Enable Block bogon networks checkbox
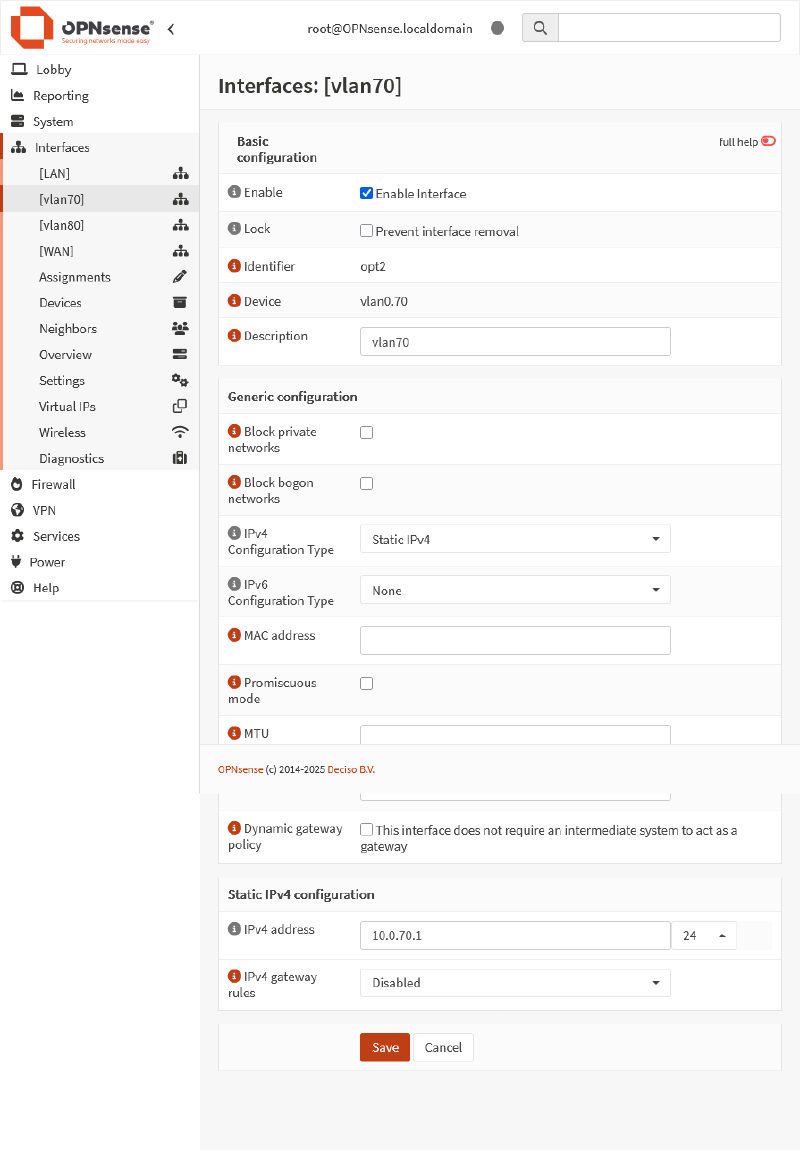800x1150 pixels. coord(366,483)
